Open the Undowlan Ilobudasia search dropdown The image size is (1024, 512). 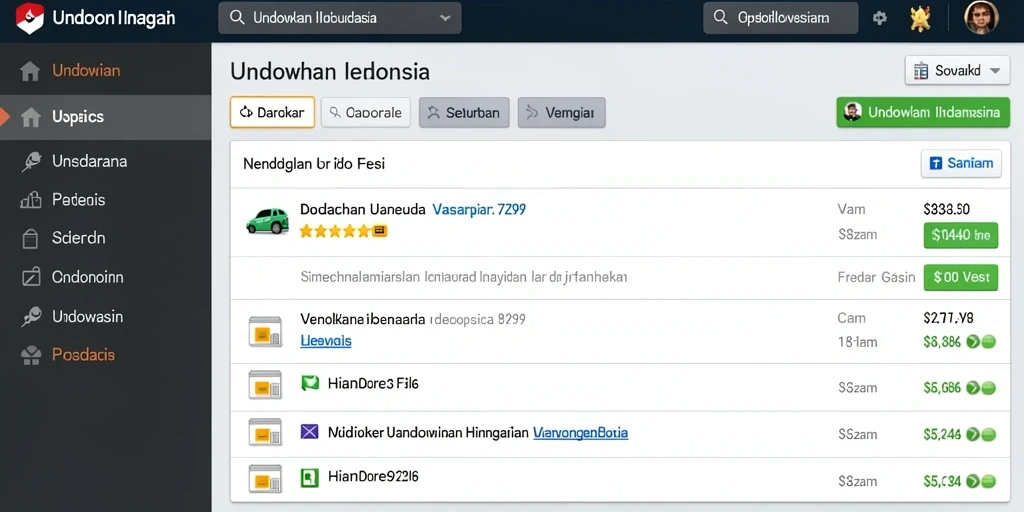[x=340, y=18]
